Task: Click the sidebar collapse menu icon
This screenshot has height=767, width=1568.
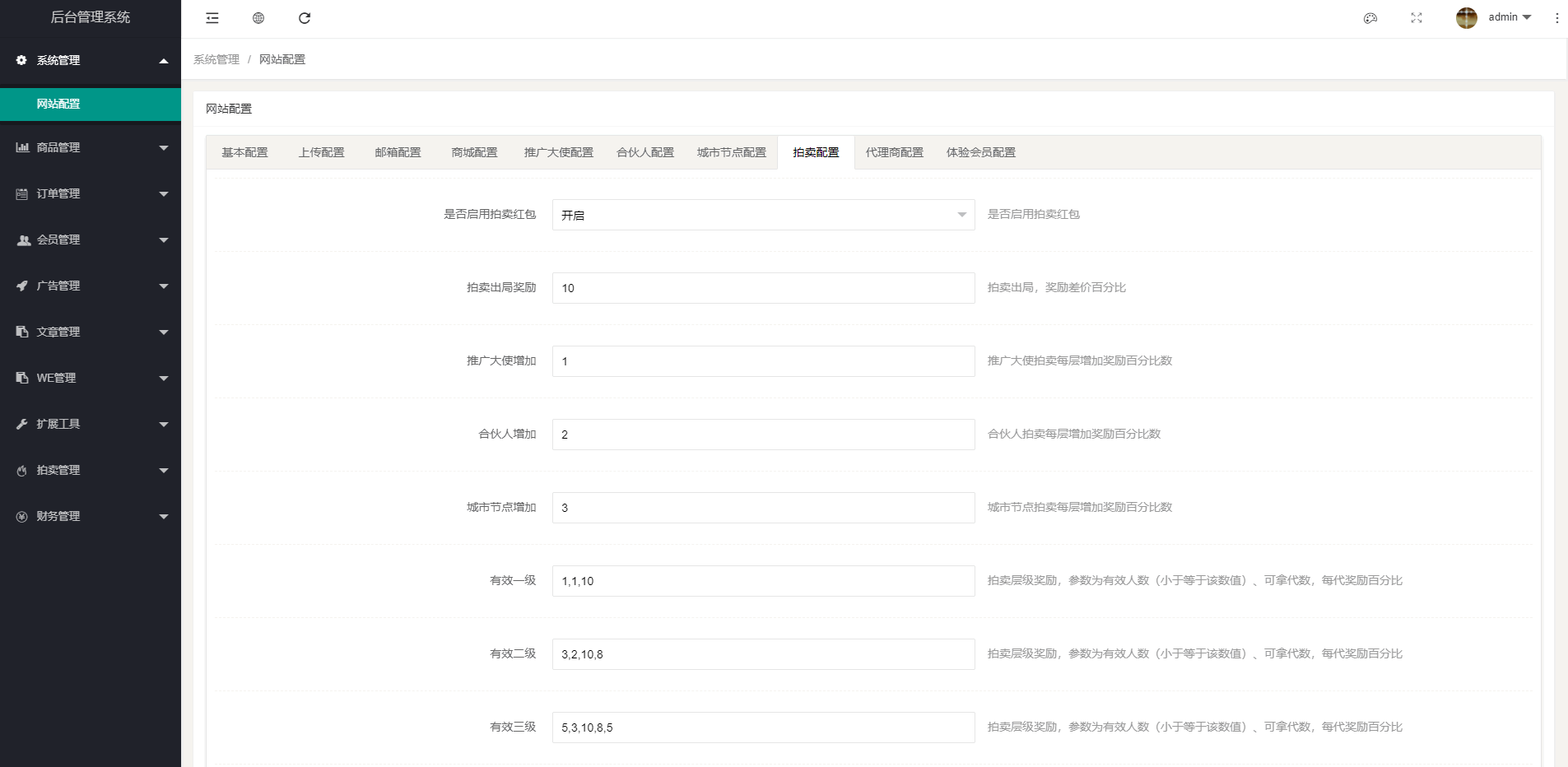Action: [212, 18]
